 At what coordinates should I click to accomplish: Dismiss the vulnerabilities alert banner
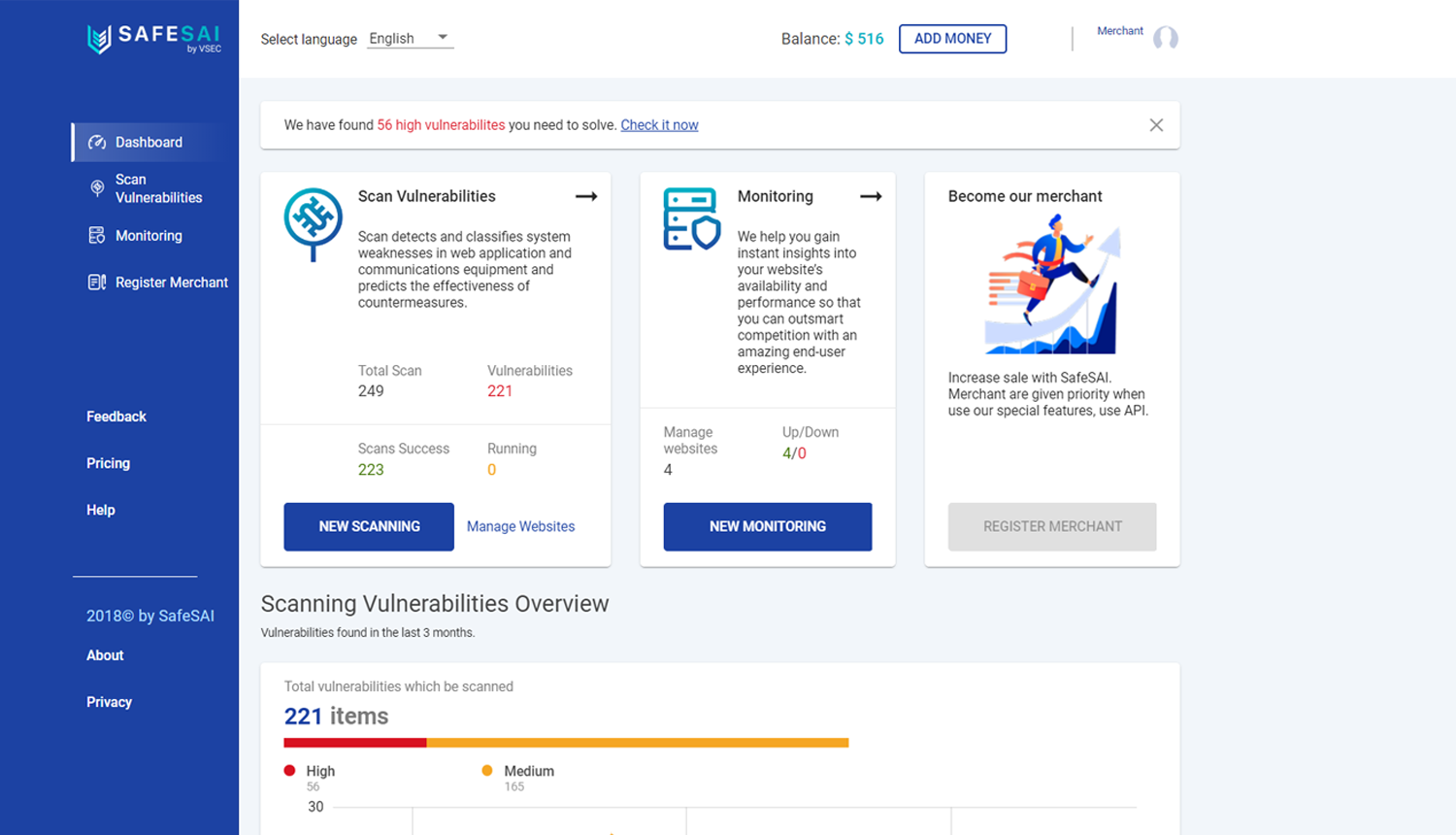[1156, 125]
